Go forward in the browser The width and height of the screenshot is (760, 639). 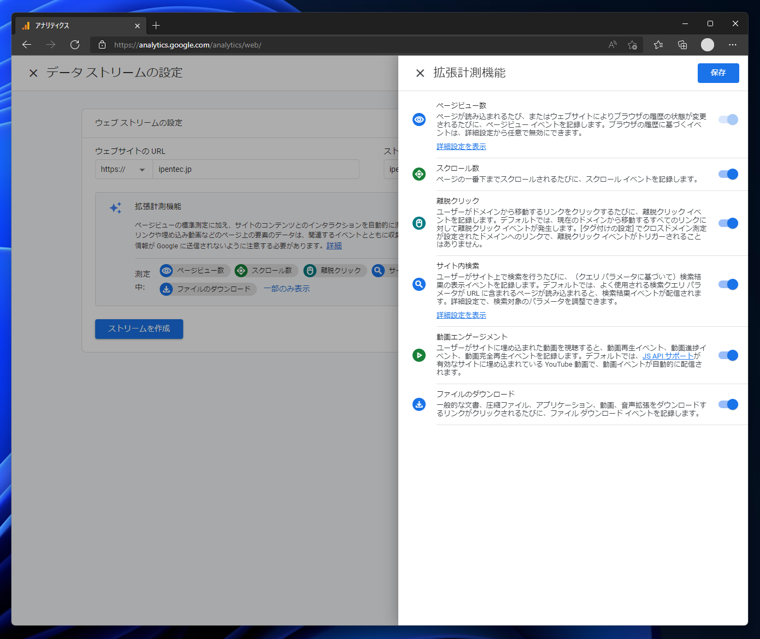pos(50,45)
